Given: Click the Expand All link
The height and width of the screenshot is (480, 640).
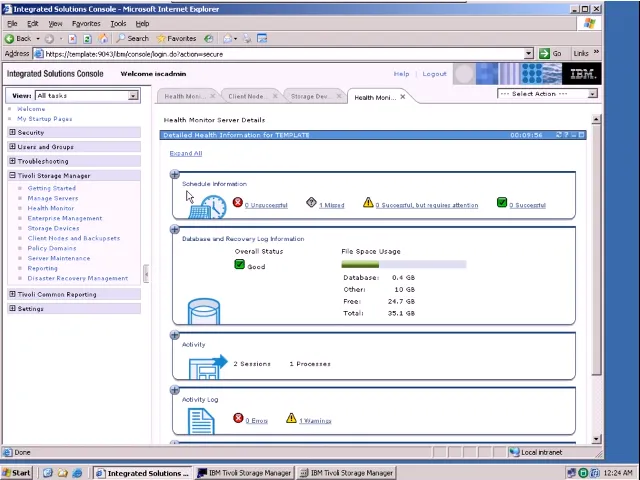Looking at the screenshot, I should (x=186, y=153).
